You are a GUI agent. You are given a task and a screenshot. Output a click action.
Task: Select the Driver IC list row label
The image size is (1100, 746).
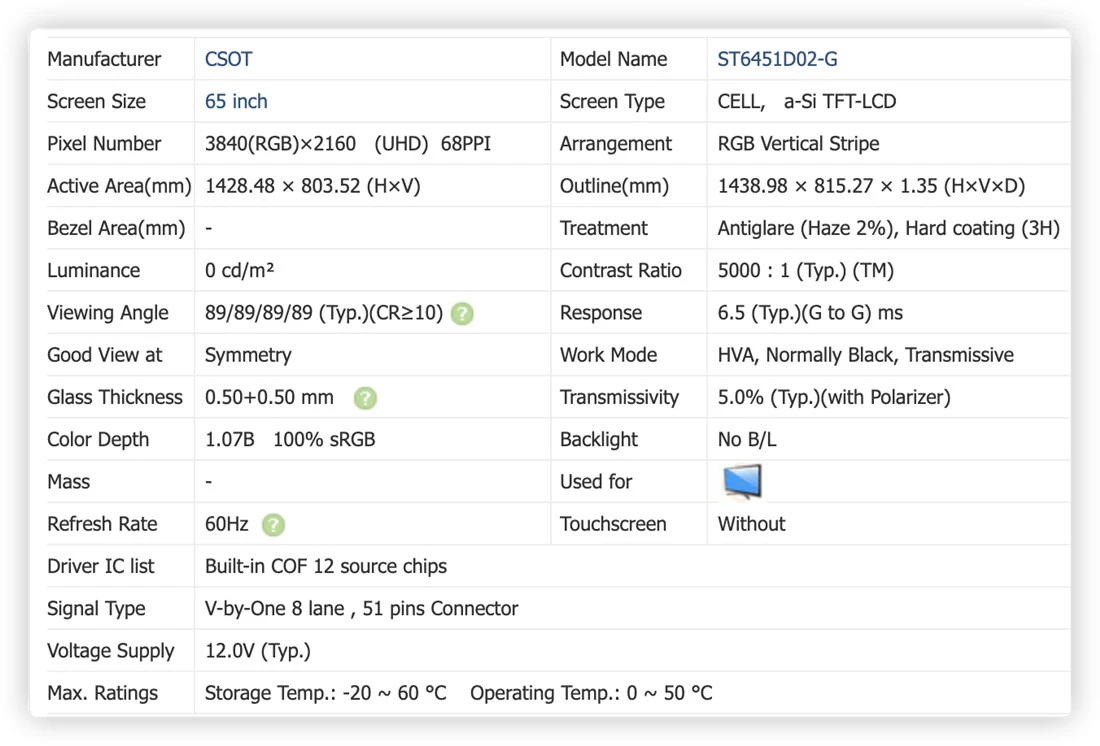tap(100, 566)
